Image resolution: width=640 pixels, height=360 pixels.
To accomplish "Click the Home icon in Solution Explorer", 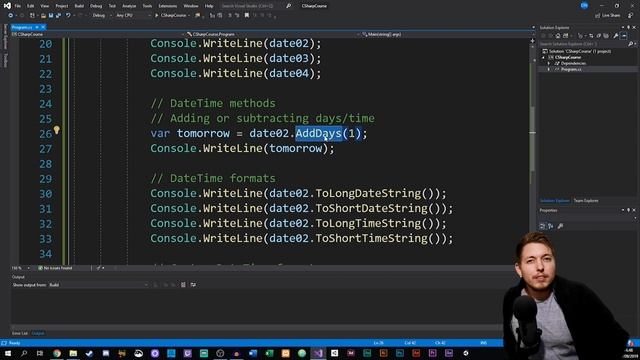I will [x=558, y=36].
